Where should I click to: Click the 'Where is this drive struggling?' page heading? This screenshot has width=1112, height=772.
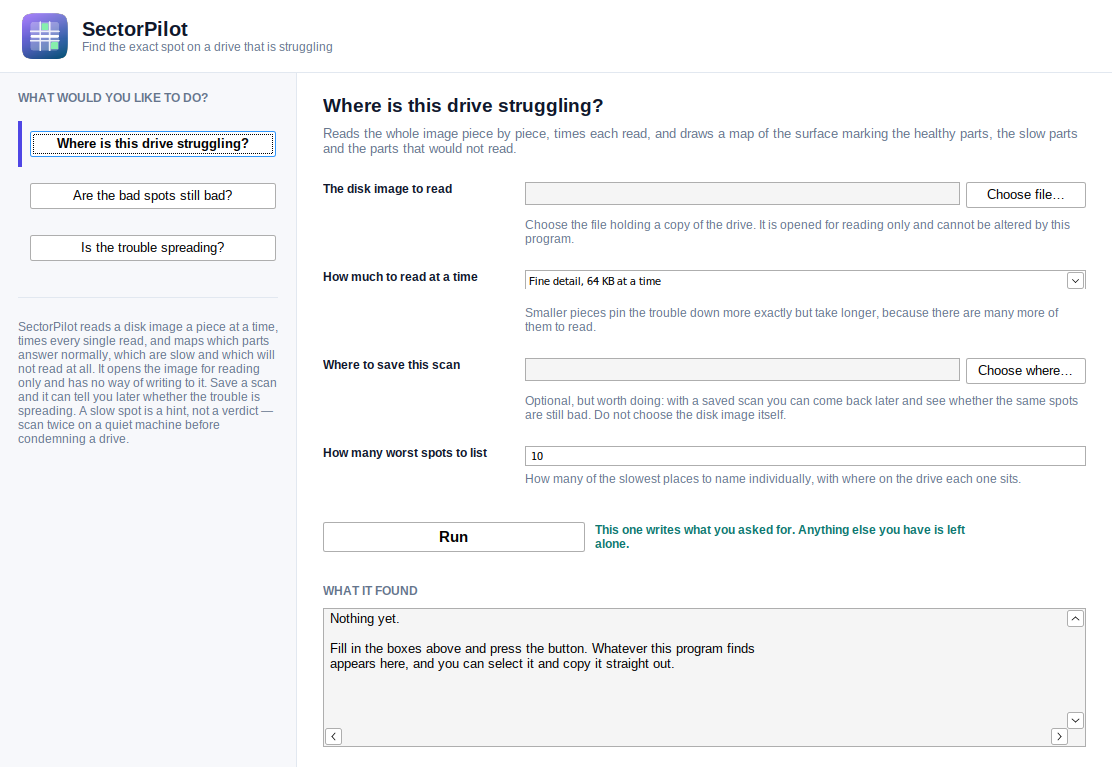(463, 106)
